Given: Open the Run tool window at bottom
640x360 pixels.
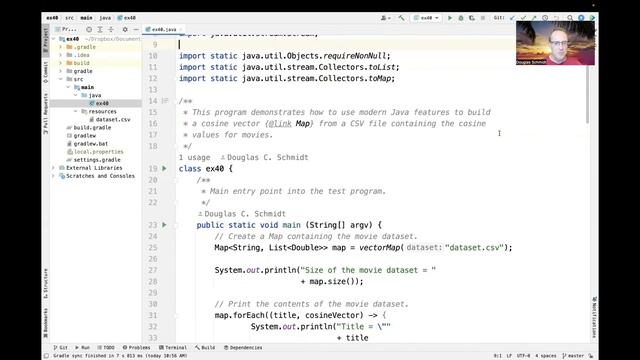Looking at the screenshot, I should (x=82, y=348).
